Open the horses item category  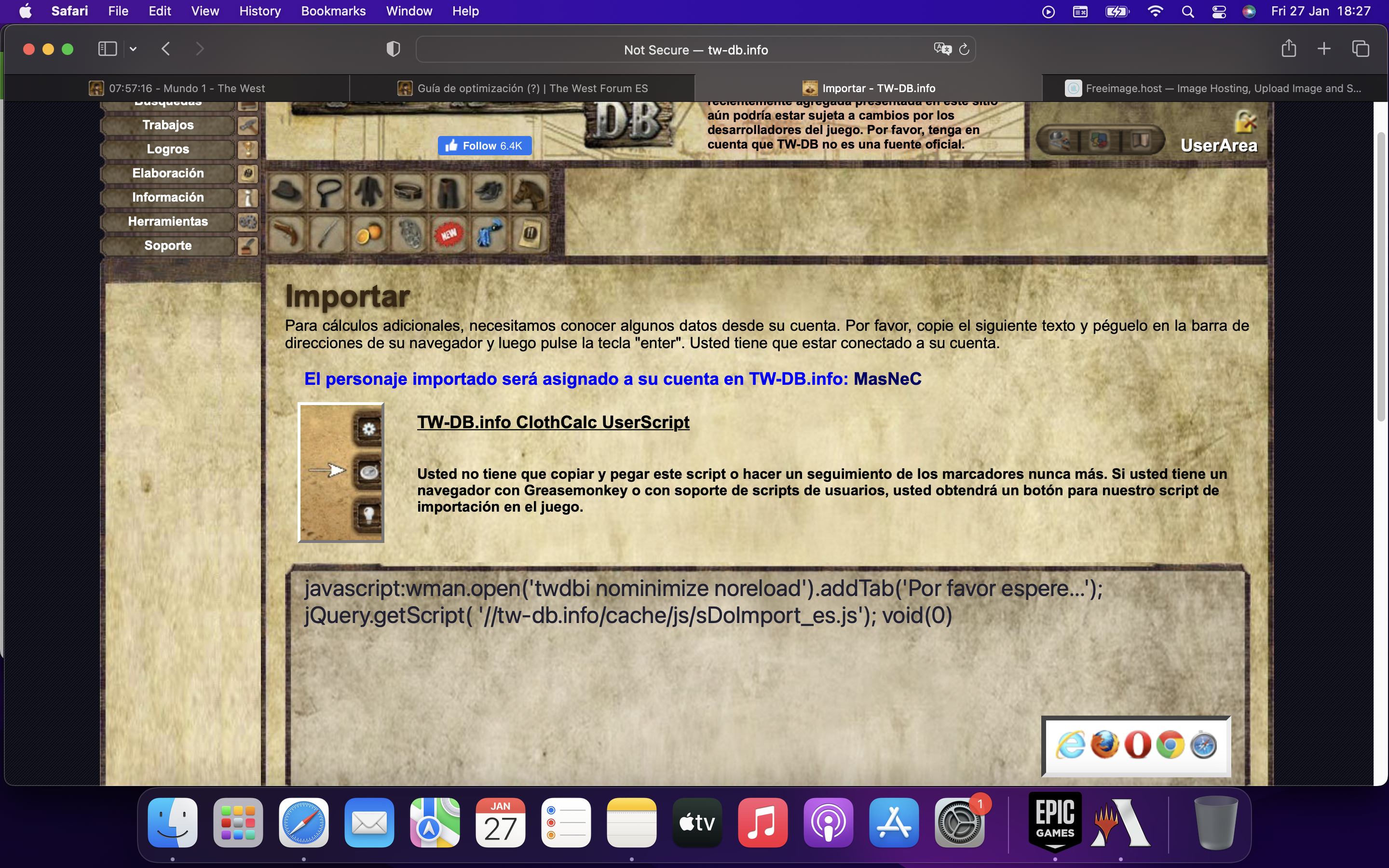click(x=529, y=192)
